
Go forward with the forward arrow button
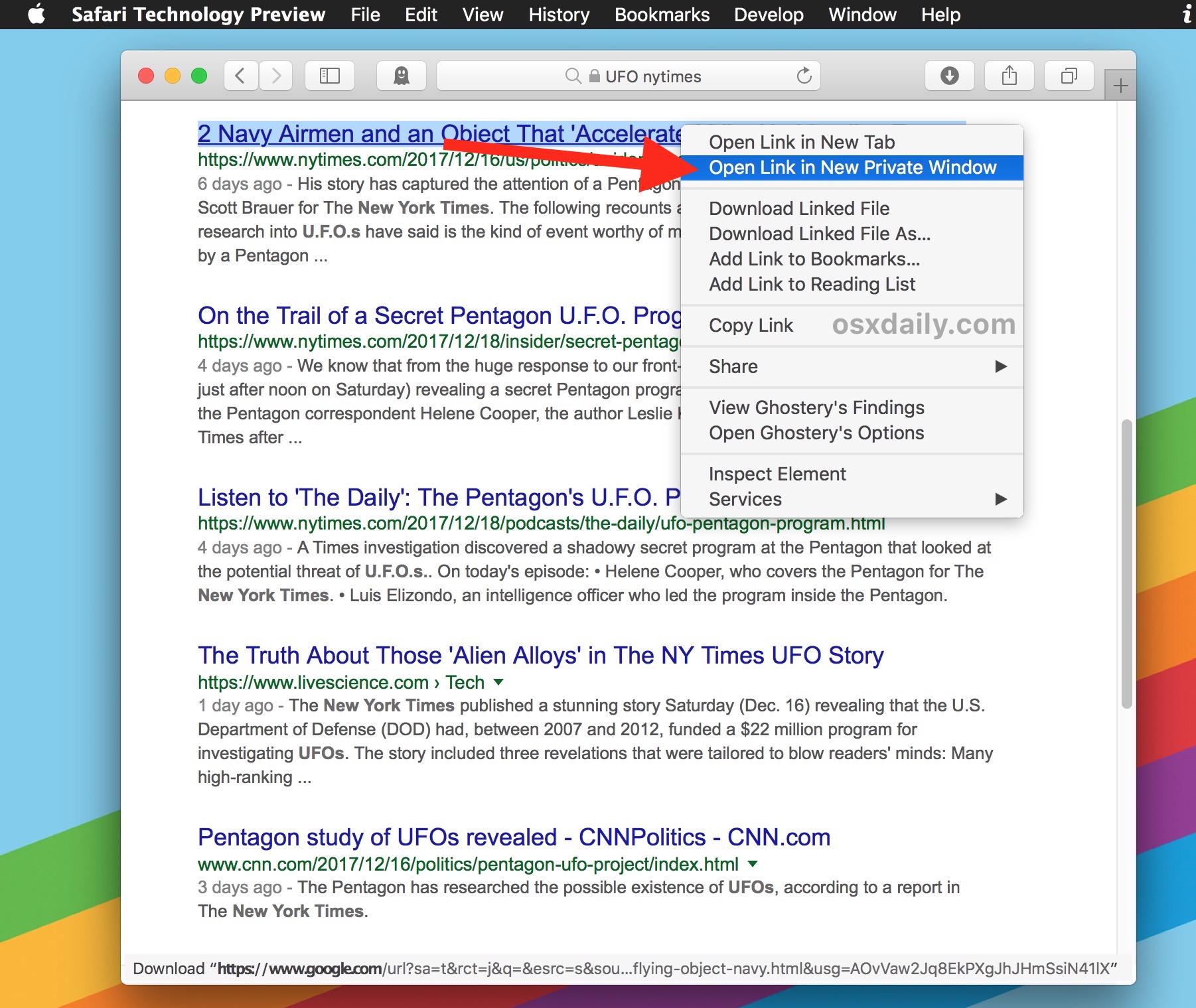pos(276,76)
